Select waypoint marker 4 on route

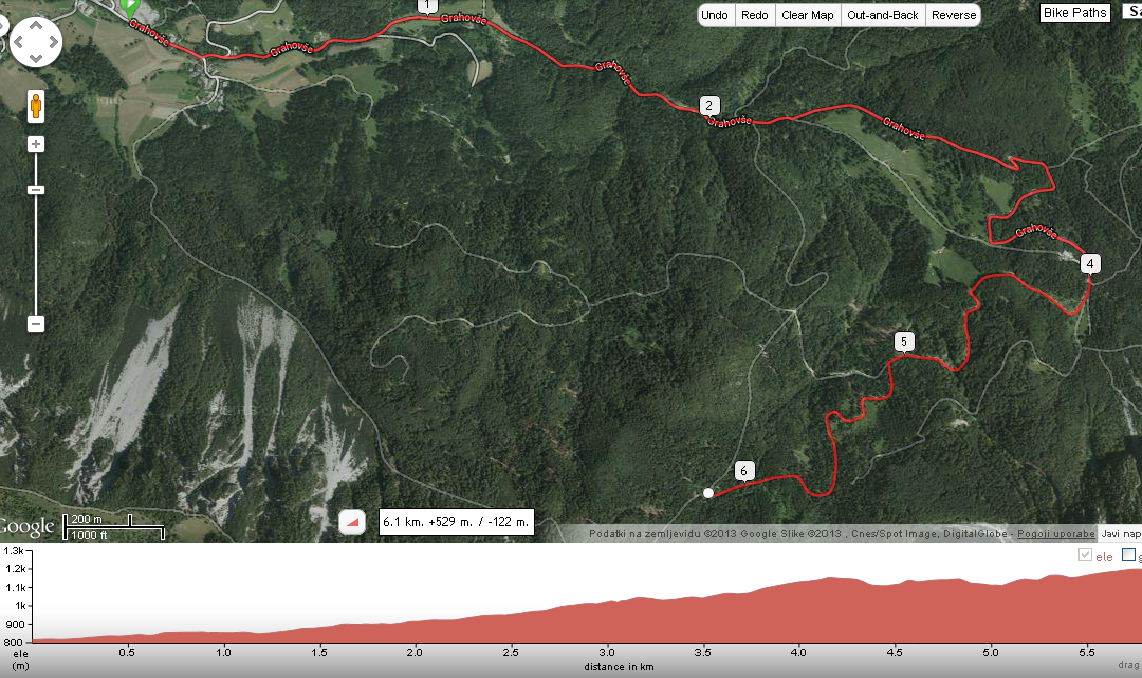[x=1090, y=264]
